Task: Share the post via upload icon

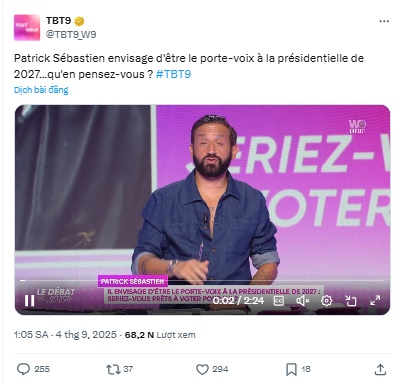Action: point(380,369)
